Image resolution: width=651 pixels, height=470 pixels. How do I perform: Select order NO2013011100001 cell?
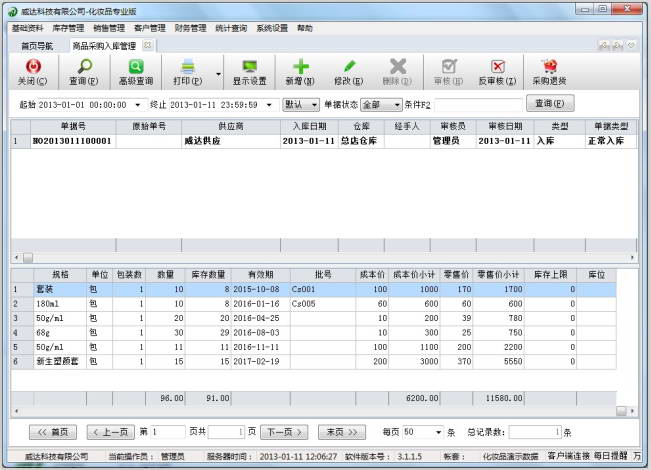[x=73, y=141]
